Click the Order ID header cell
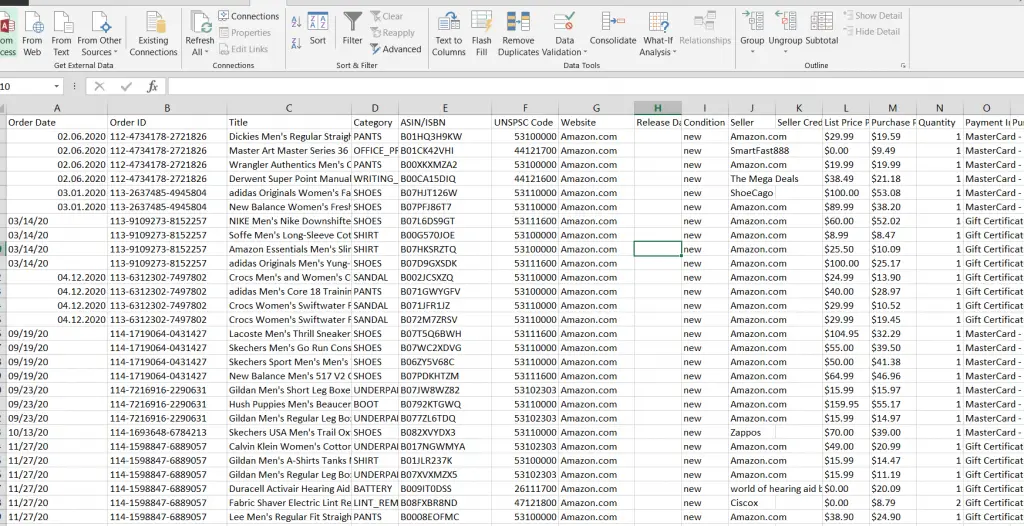 pos(167,122)
